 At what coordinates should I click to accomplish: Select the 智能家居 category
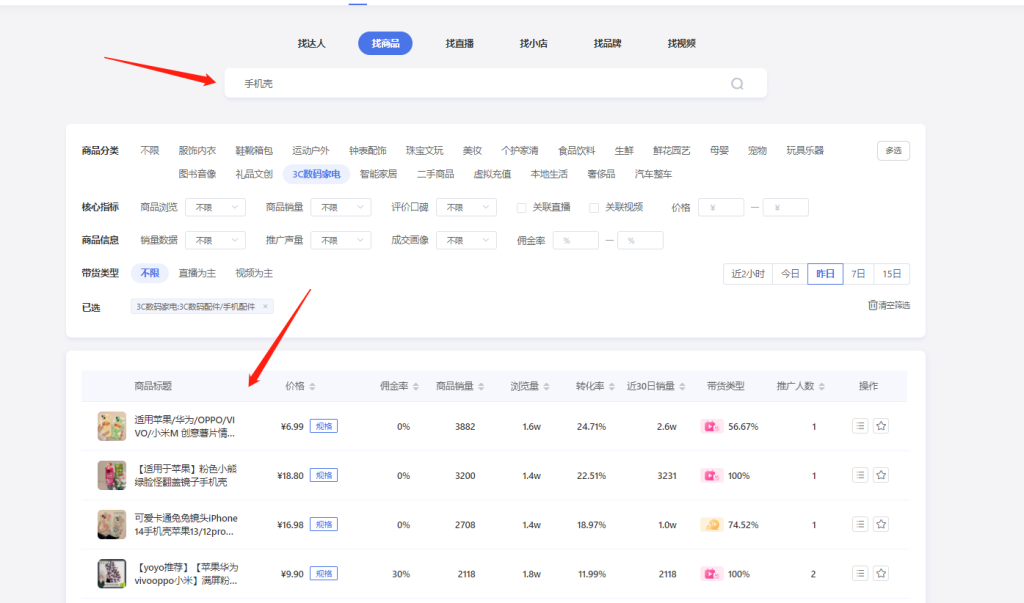379,174
